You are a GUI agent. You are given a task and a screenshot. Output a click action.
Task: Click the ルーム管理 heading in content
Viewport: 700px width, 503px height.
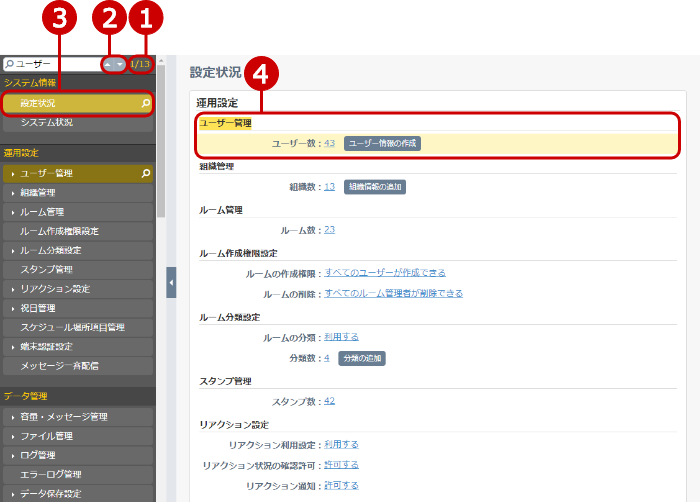click(221, 210)
